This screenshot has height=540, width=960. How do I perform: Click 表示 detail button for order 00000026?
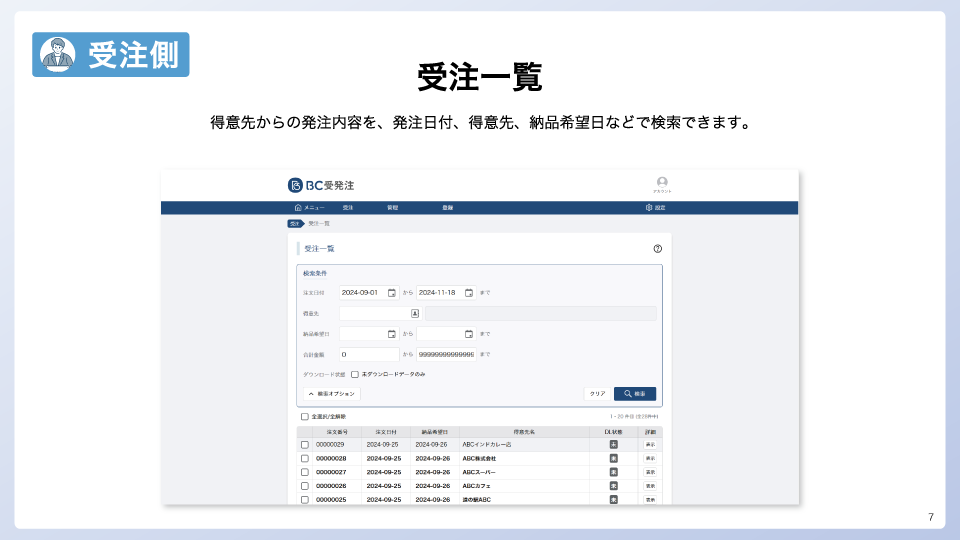[650, 486]
